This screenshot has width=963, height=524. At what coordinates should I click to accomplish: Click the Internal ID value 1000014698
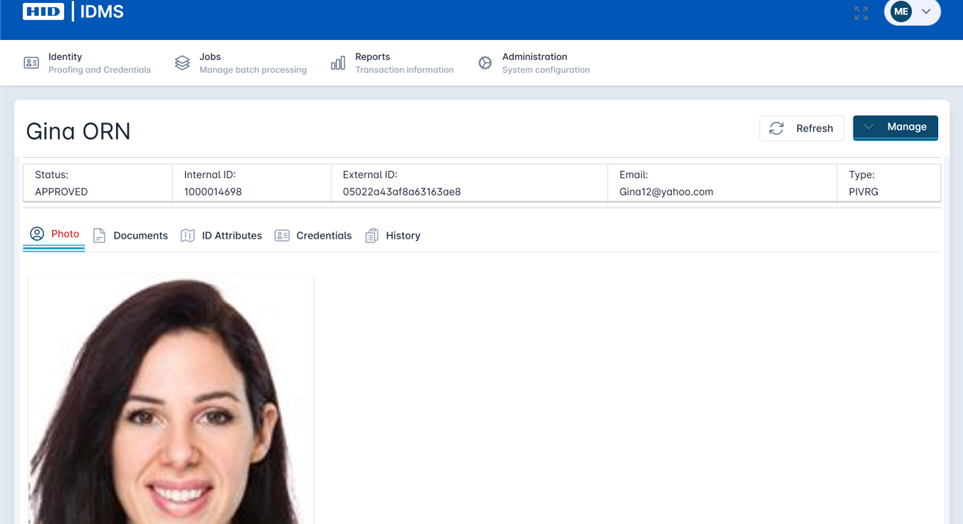(x=213, y=192)
